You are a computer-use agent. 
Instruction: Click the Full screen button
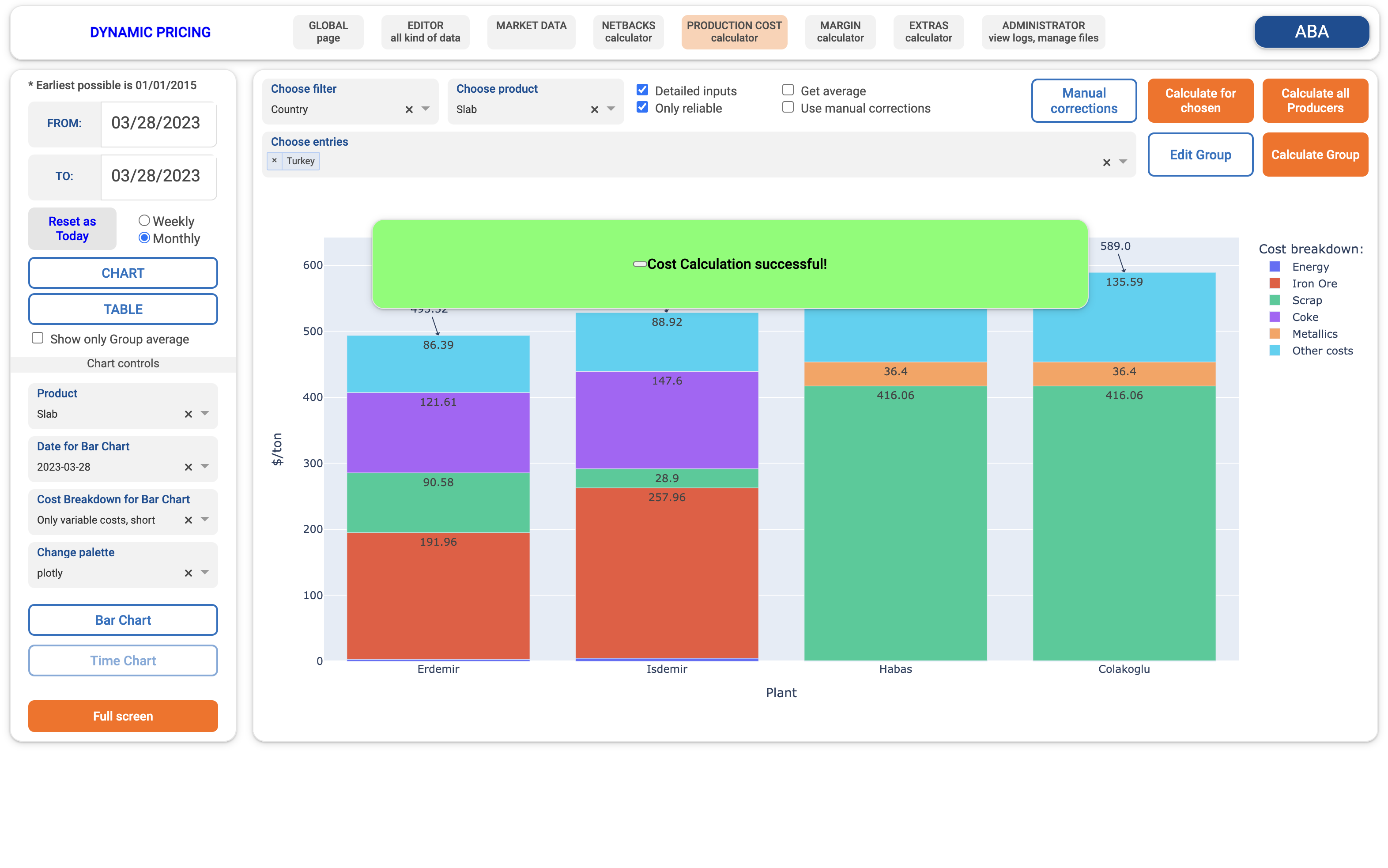pyautogui.click(x=123, y=716)
